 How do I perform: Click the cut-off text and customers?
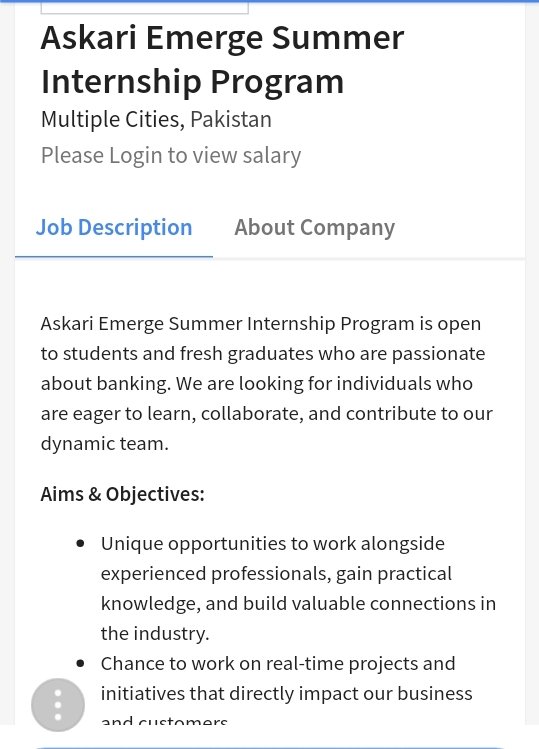164,720
